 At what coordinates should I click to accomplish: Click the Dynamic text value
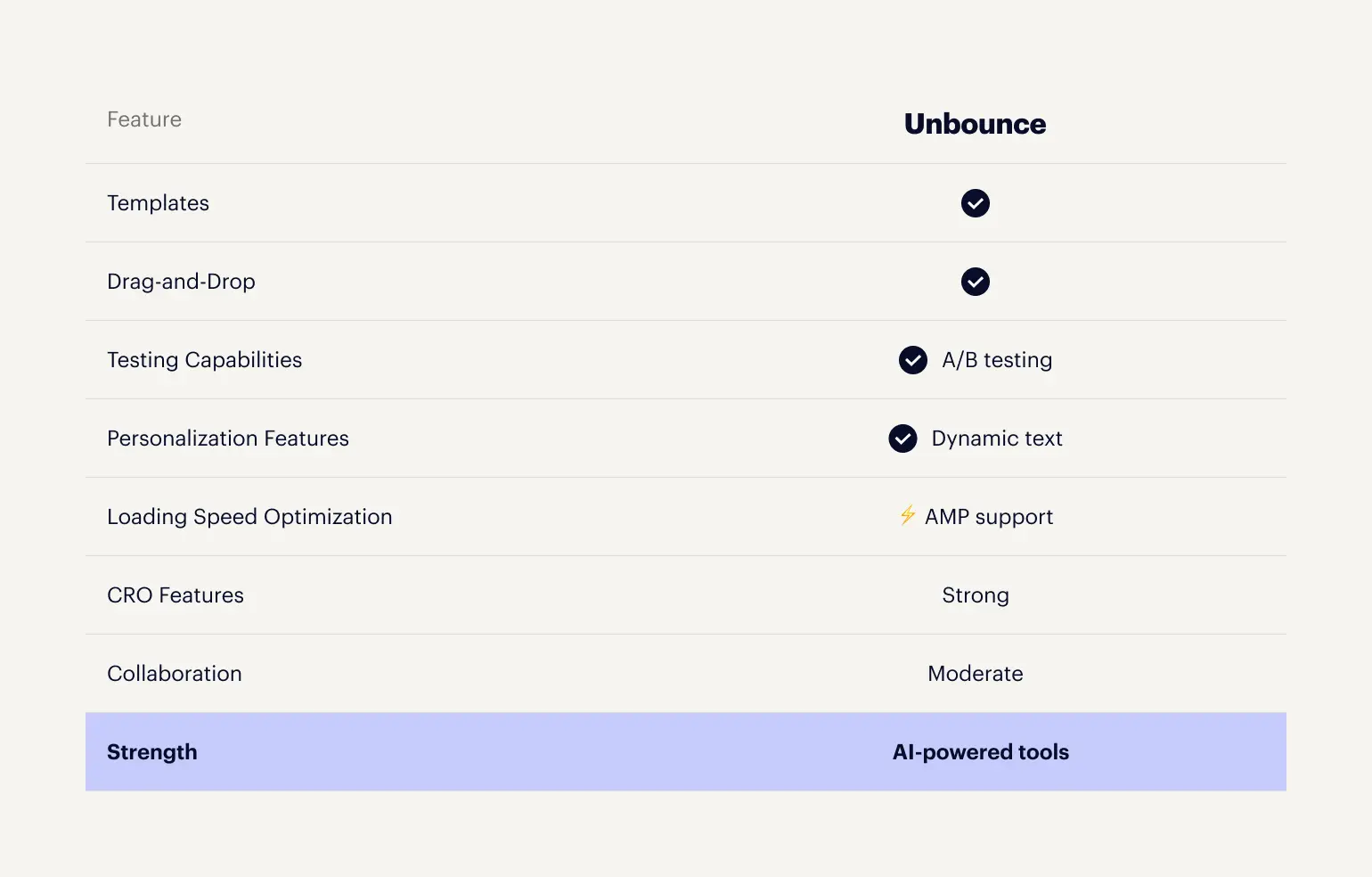(x=997, y=438)
